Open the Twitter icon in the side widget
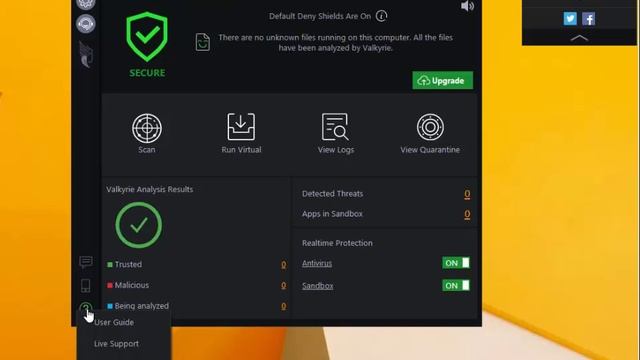 point(570,18)
